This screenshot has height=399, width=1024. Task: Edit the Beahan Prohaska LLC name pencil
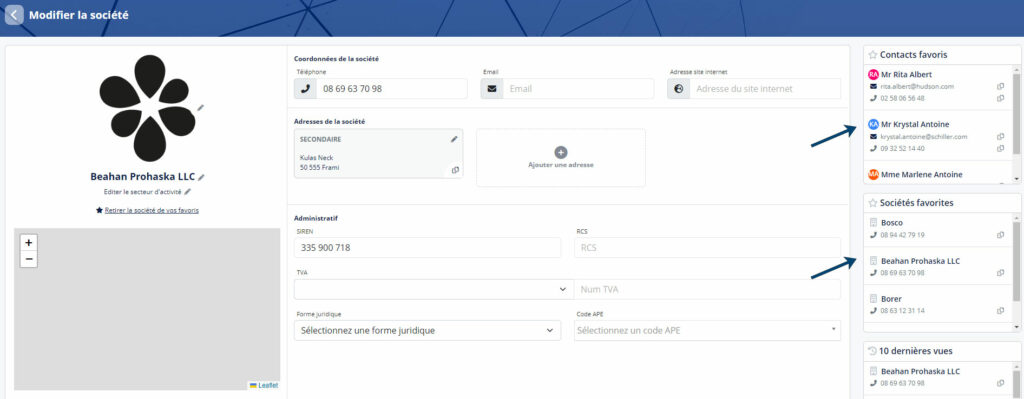[202, 177]
